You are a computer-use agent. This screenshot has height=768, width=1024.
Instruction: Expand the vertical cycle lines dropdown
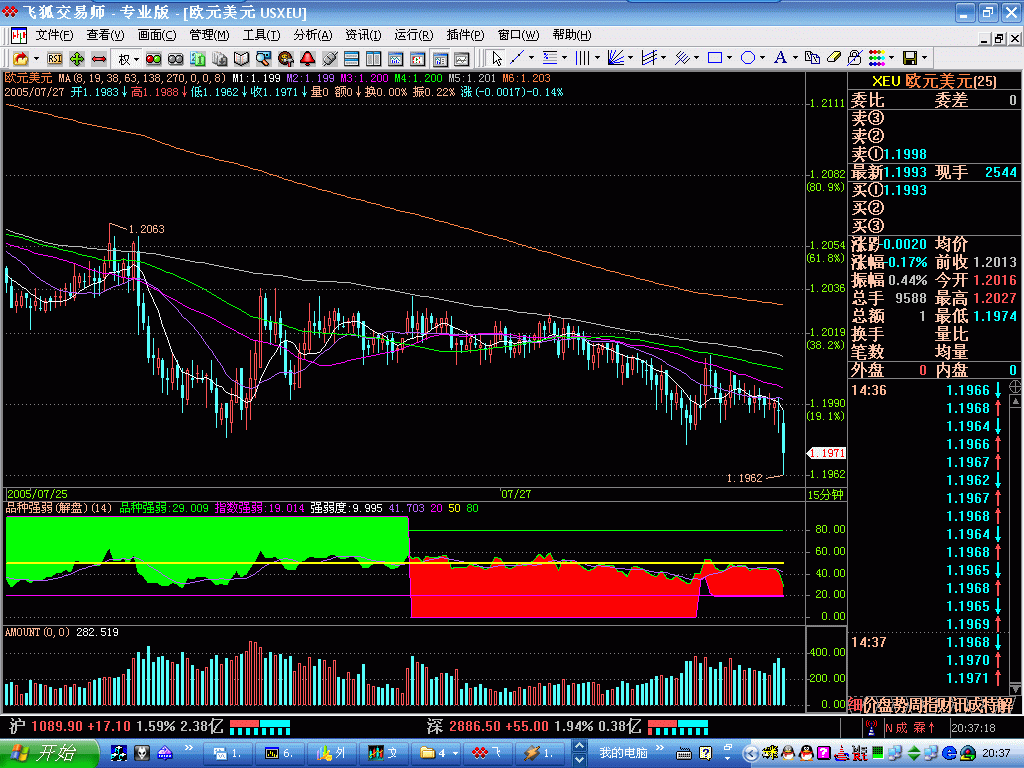(597, 59)
